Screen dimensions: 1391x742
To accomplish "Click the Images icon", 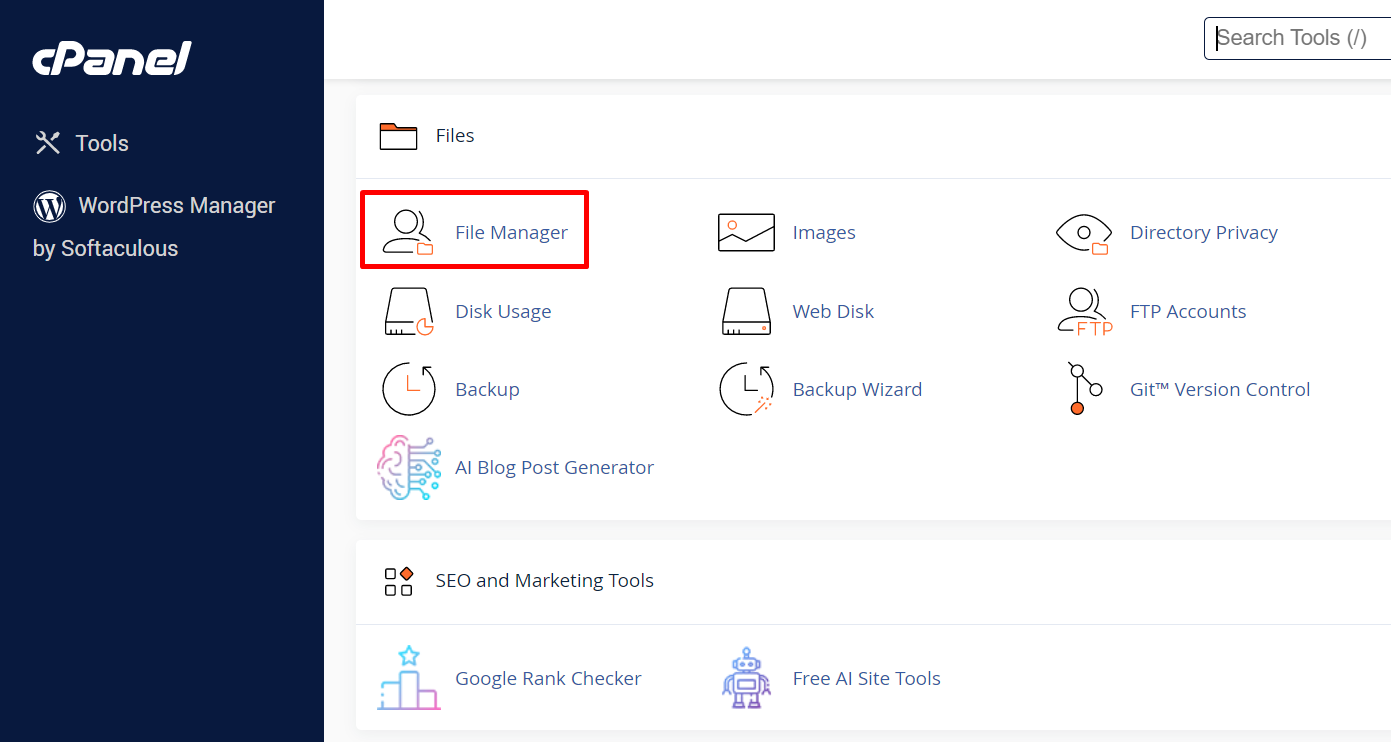I will point(746,232).
